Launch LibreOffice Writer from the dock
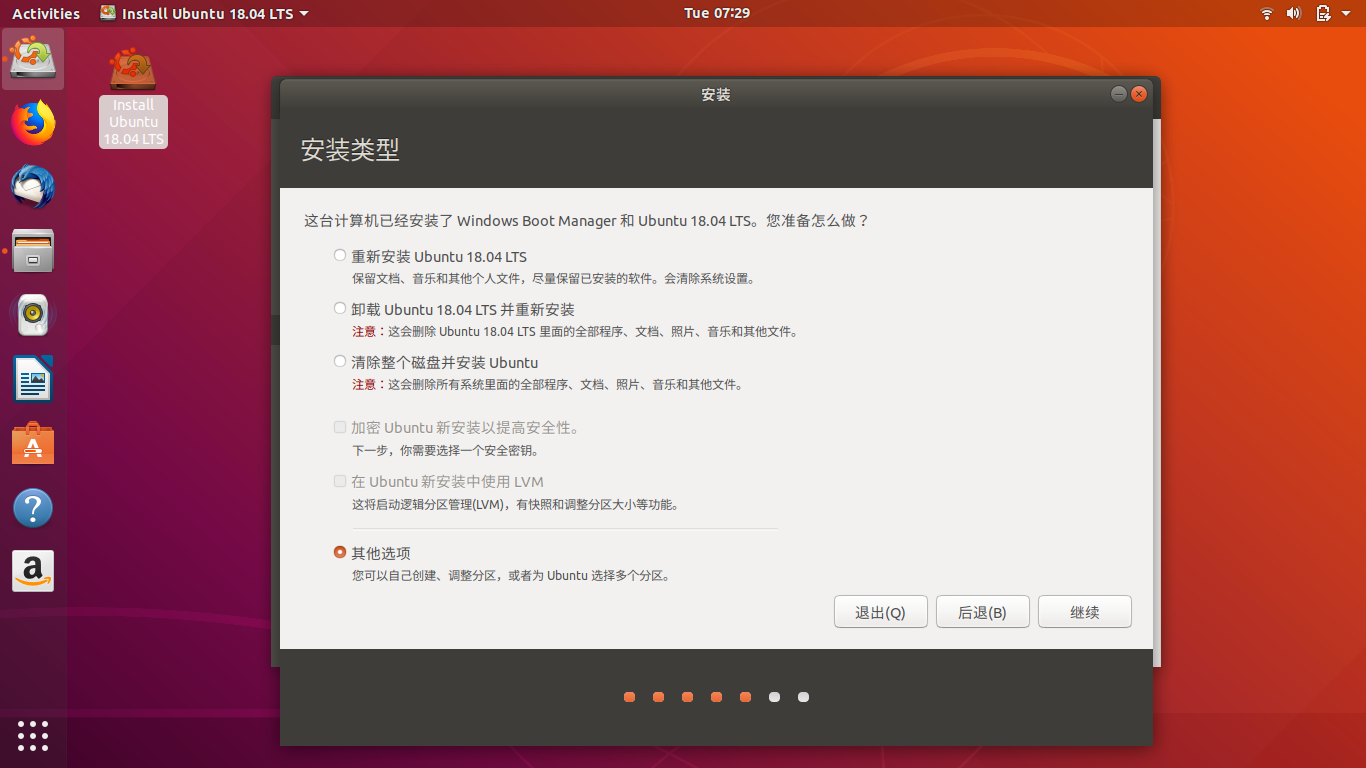 (x=33, y=379)
